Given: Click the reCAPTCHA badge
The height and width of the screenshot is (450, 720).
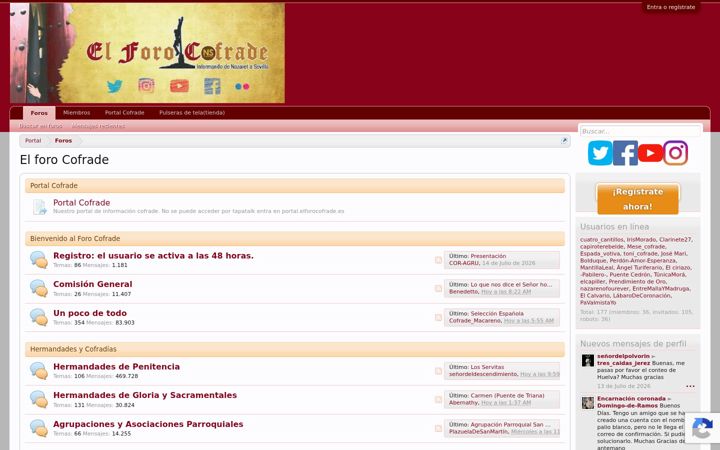Looking at the screenshot, I should (702, 429).
